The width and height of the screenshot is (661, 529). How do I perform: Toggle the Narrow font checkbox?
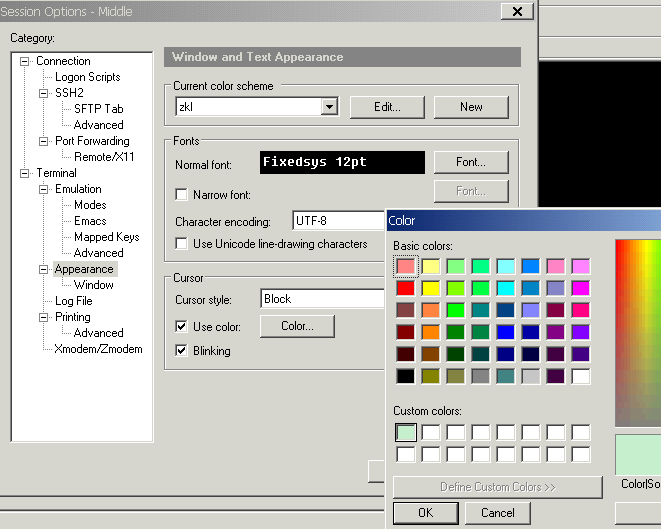pos(181,194)
